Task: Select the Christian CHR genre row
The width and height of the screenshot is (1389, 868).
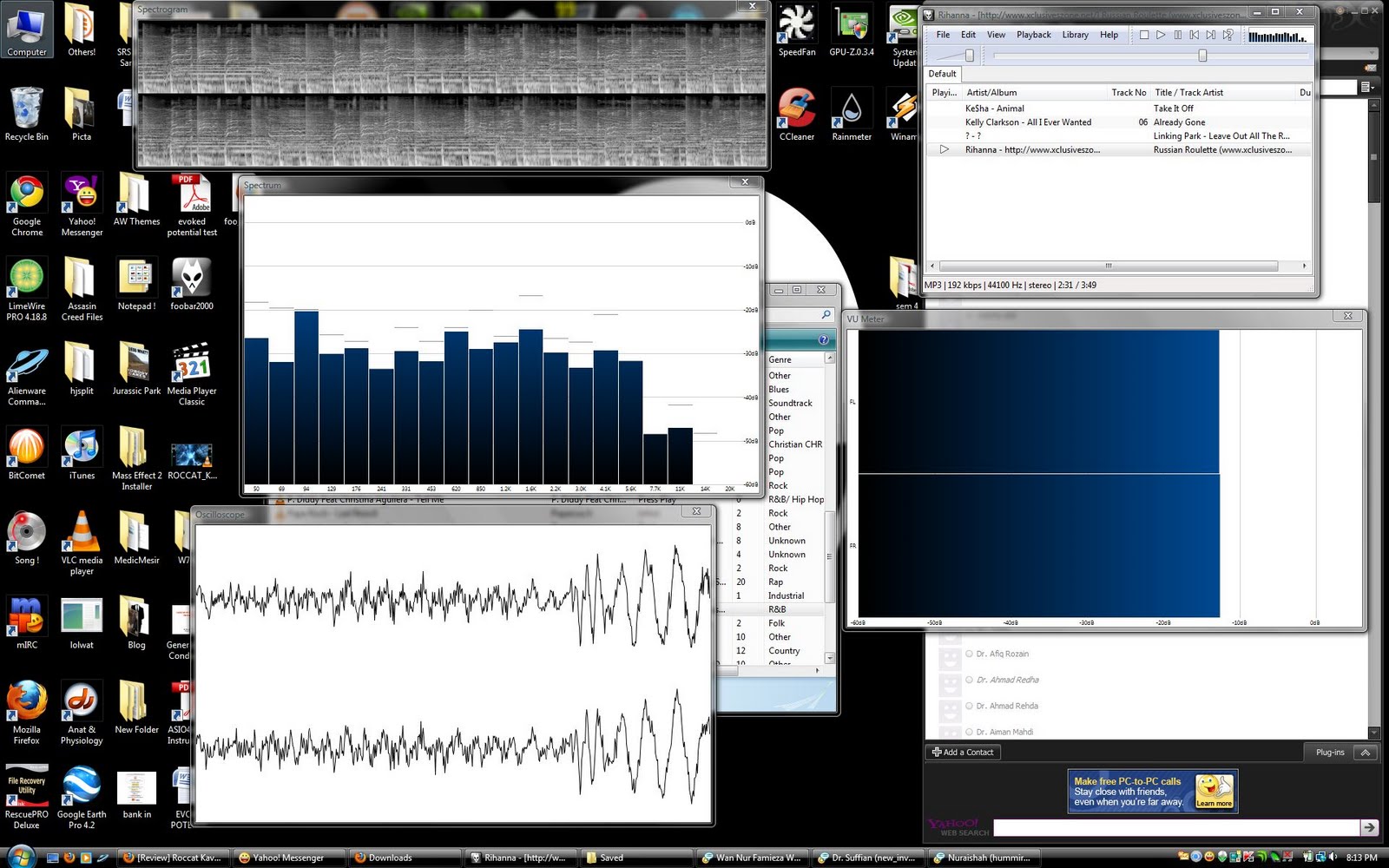Action: point(795,444)
